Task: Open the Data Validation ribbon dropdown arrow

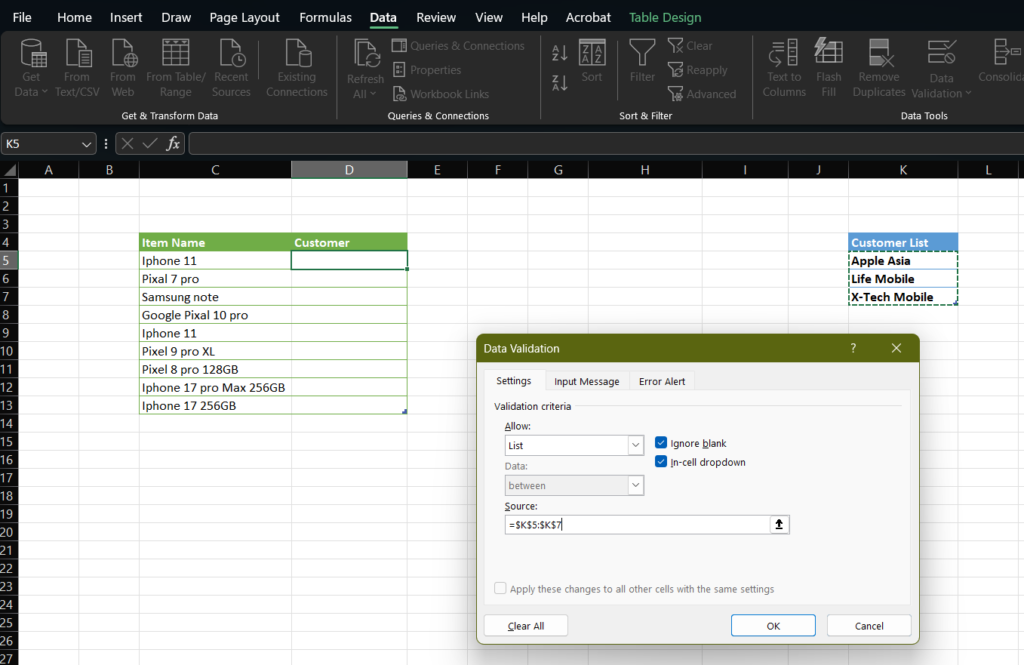Action: point(968,94)
